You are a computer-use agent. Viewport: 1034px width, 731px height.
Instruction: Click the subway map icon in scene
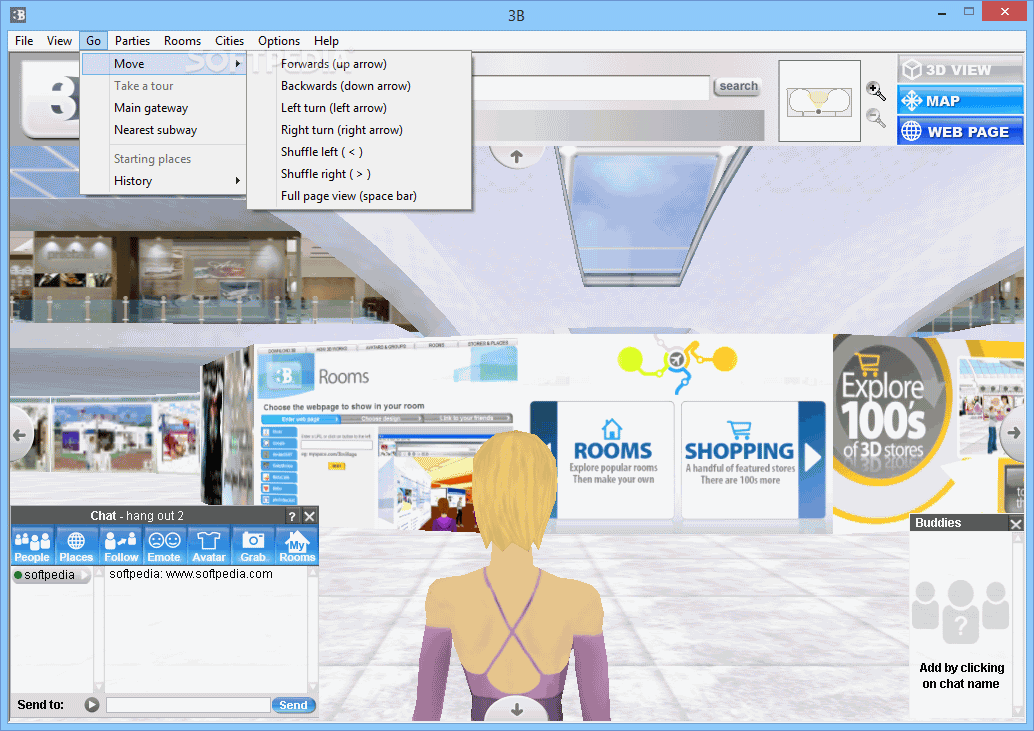point(677,363)
